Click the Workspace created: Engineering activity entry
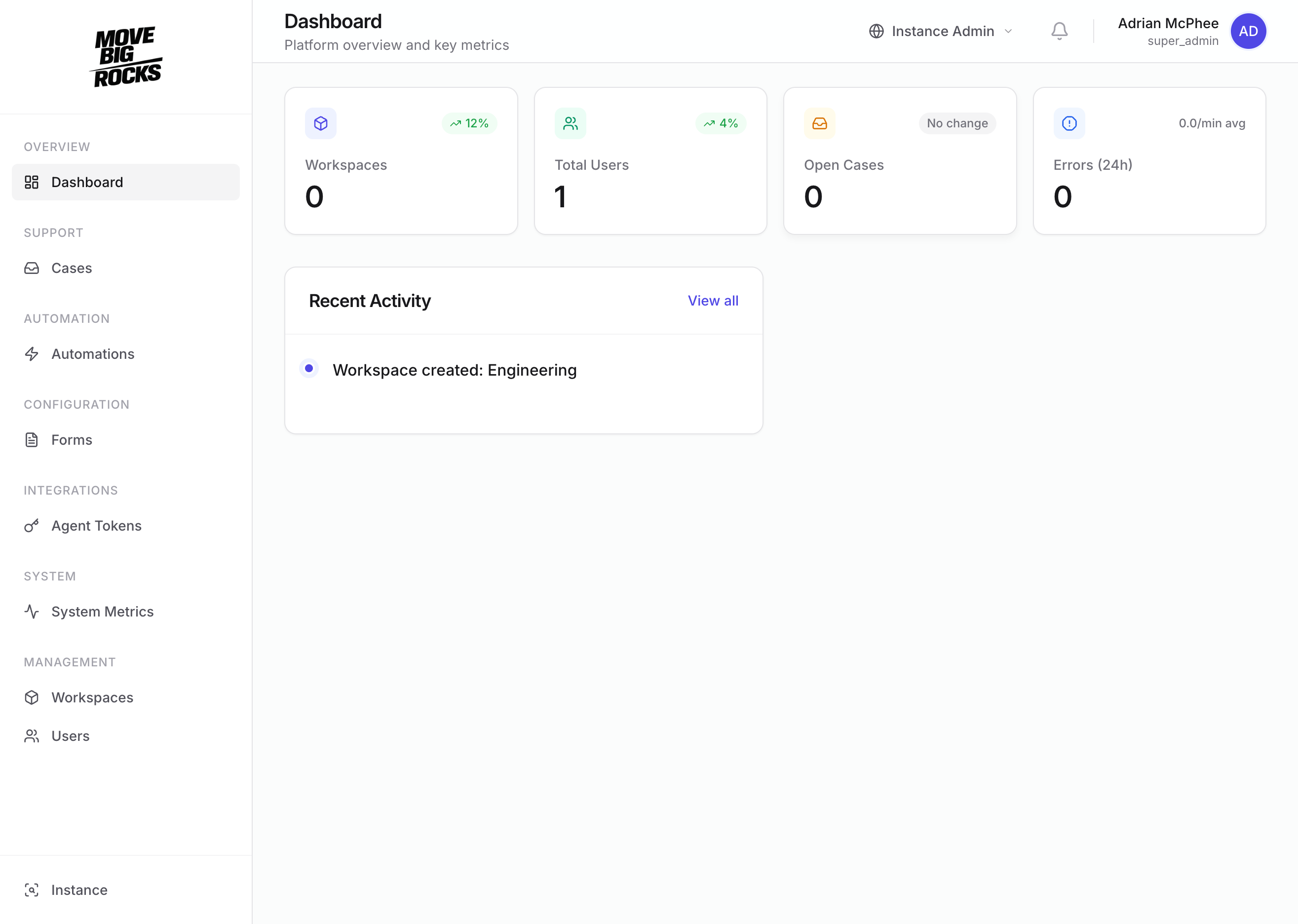The width and height of the screenshot is (1298, 924). 454,370
